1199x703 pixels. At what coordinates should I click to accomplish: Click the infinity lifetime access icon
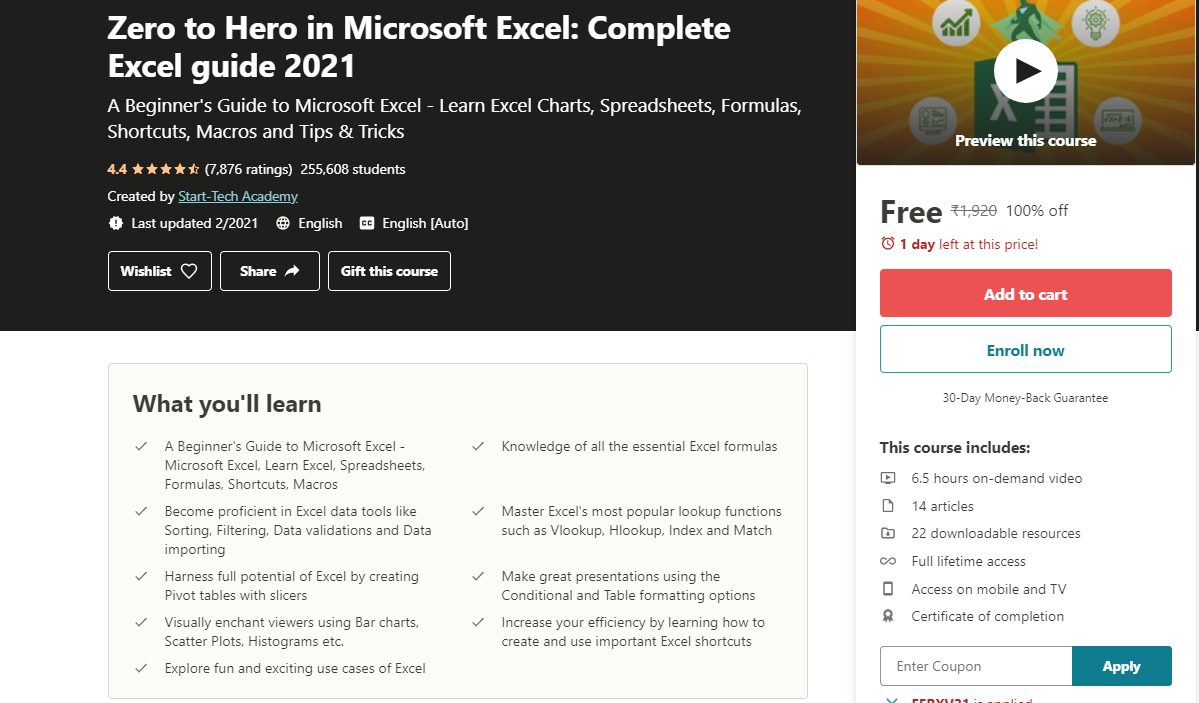888,561
